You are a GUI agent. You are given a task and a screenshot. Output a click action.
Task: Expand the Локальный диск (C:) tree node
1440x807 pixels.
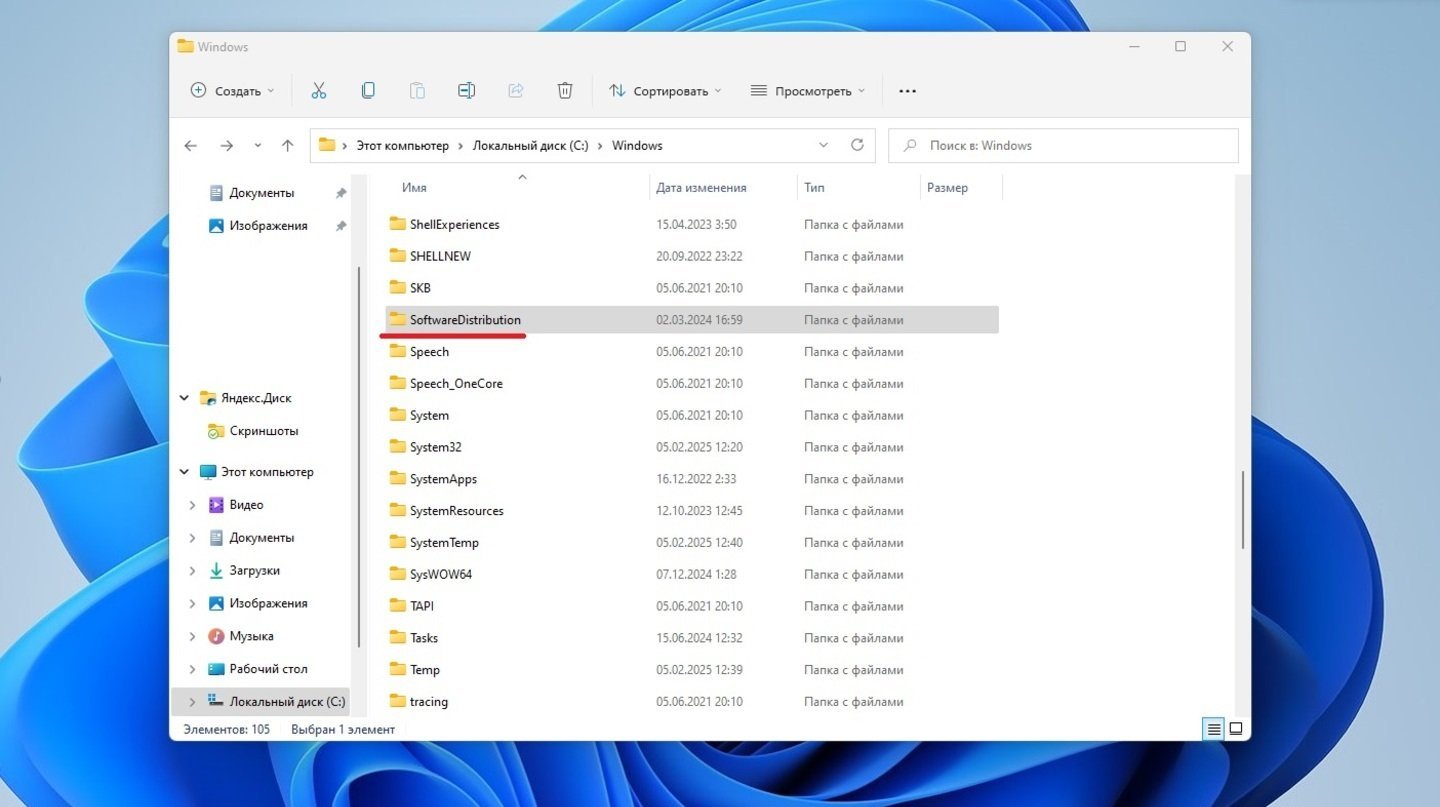pyautogui.click(x=192, y=702)
